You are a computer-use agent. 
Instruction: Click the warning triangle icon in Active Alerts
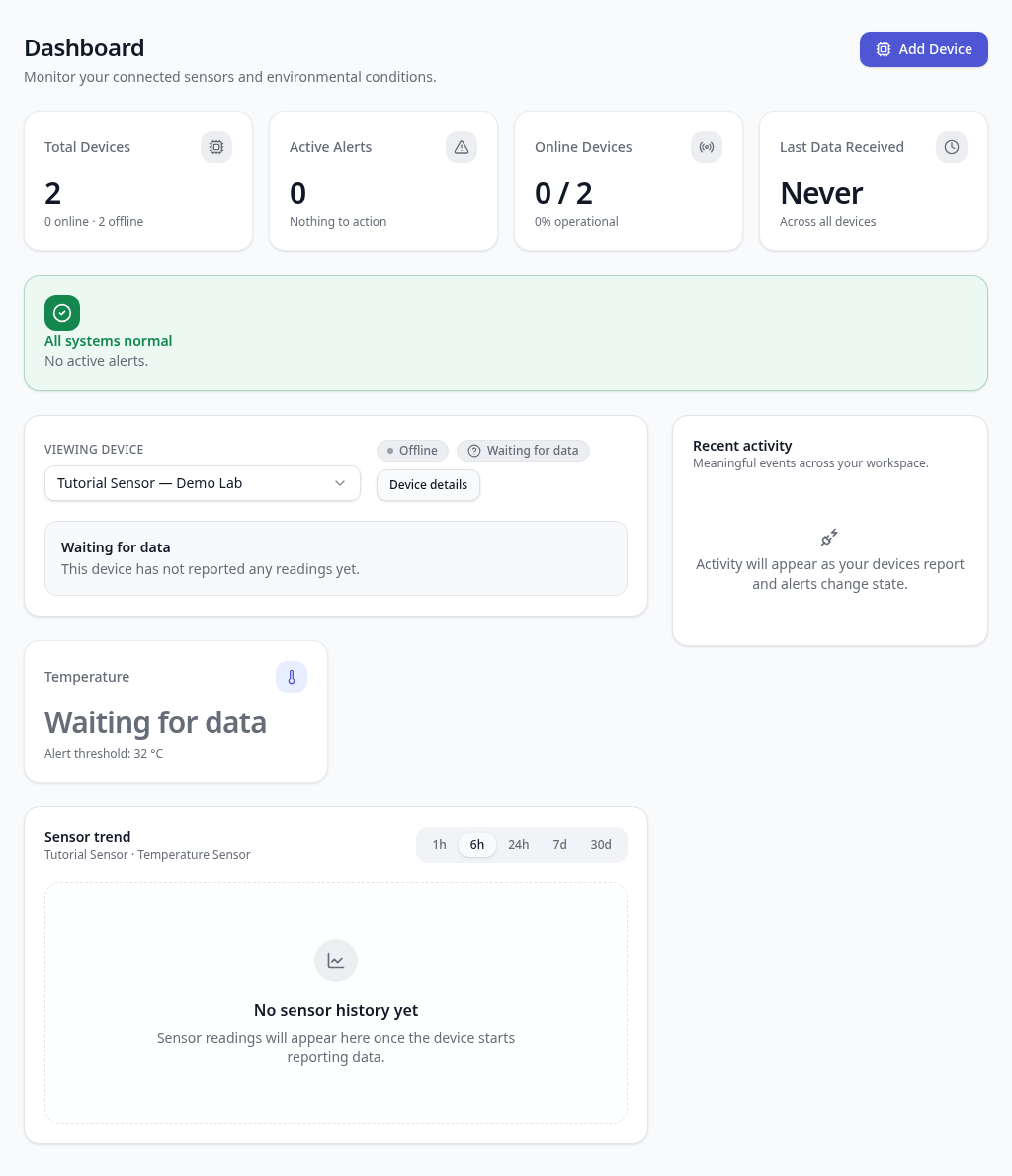(462, 147)
